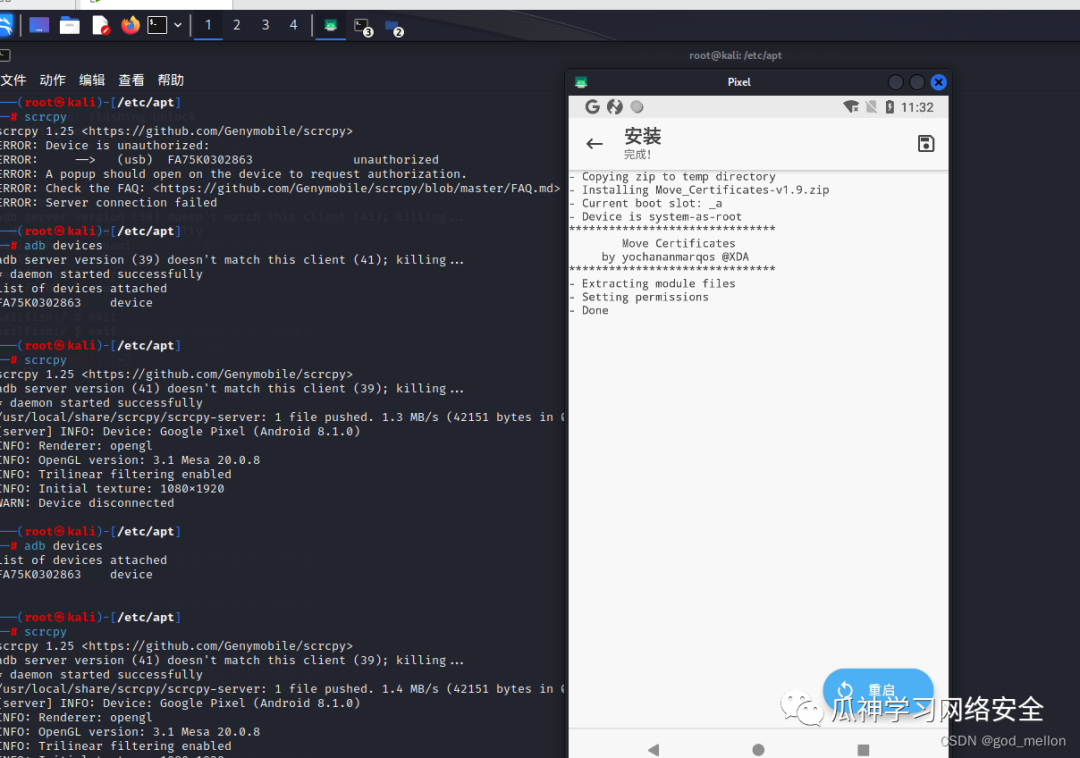1080x758 pixels.
Task: Click the Google G notification icon
Action: tap(592, 107)
